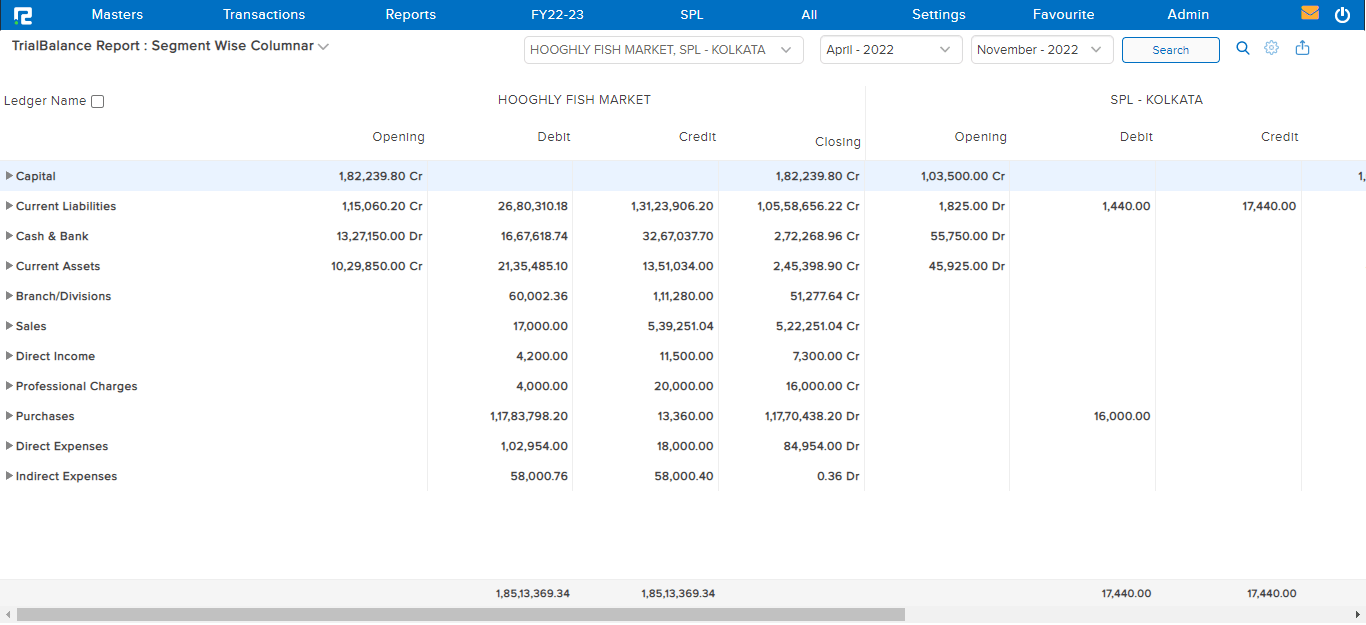Viewport: 1366px width, 625px height.
Task: Click the power logout icon
Action: click(1342, 15)
